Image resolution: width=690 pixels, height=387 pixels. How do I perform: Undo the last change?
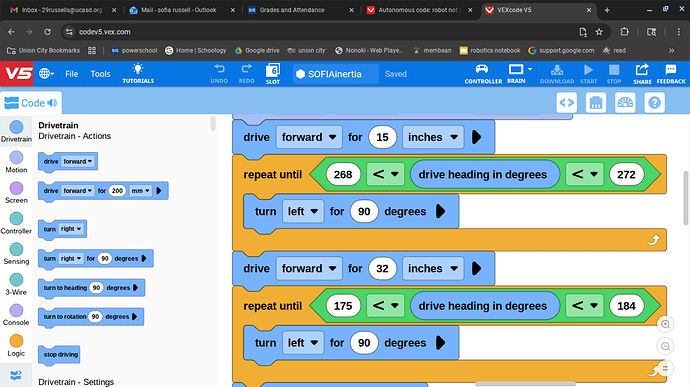[x=219, y=74]
